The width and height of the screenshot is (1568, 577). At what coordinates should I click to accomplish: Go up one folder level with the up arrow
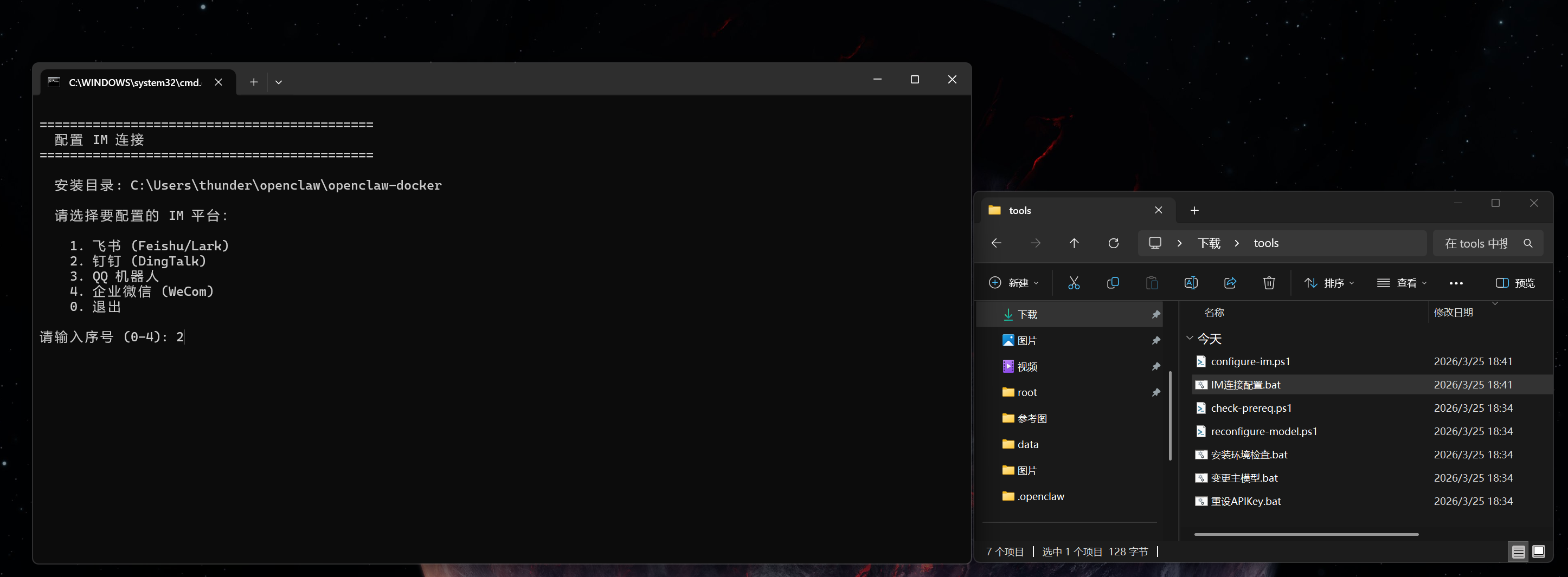(1075, 243)
